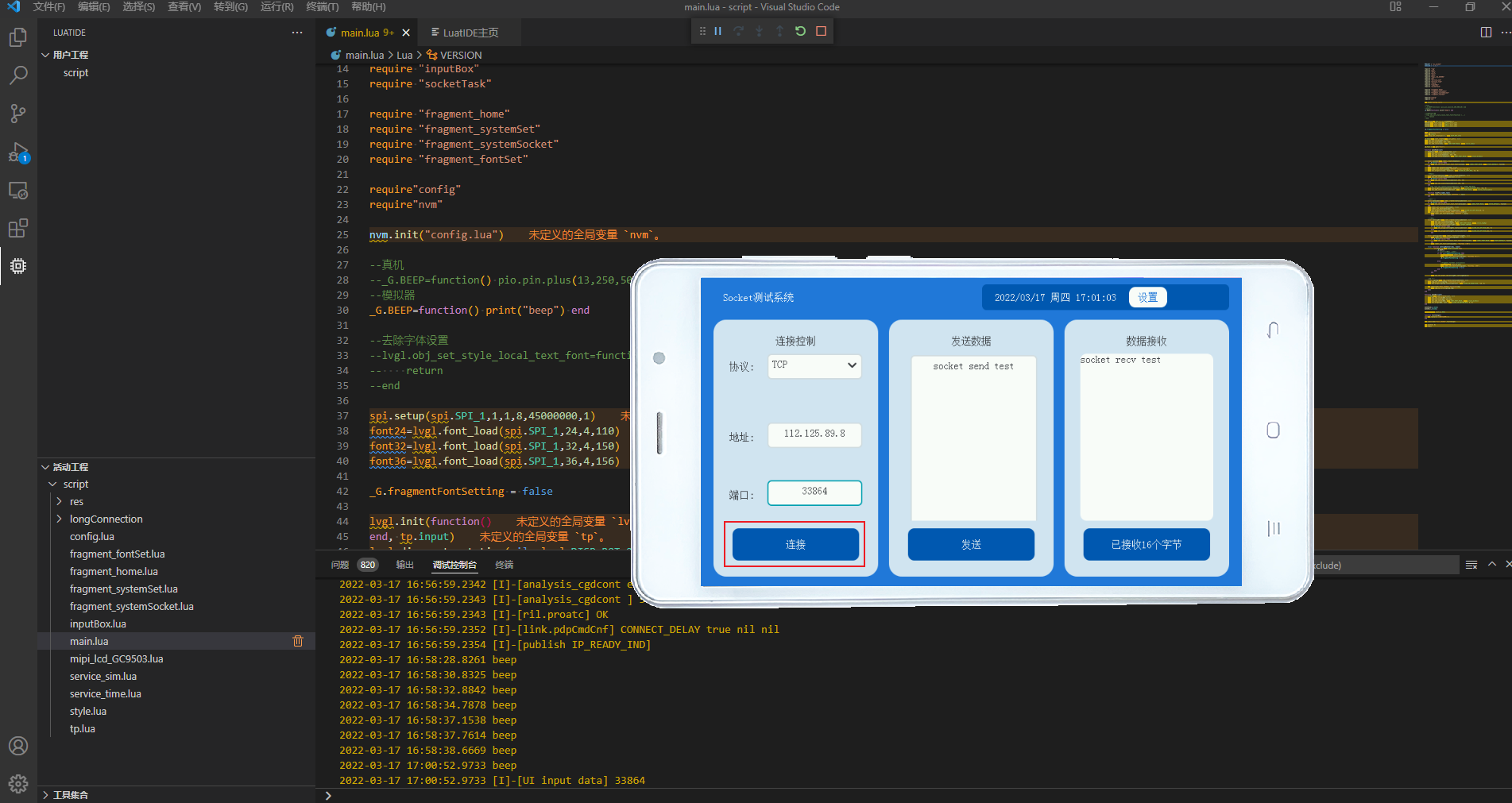Open the Source Control view

pyautogui.click(x=18, y=114)
